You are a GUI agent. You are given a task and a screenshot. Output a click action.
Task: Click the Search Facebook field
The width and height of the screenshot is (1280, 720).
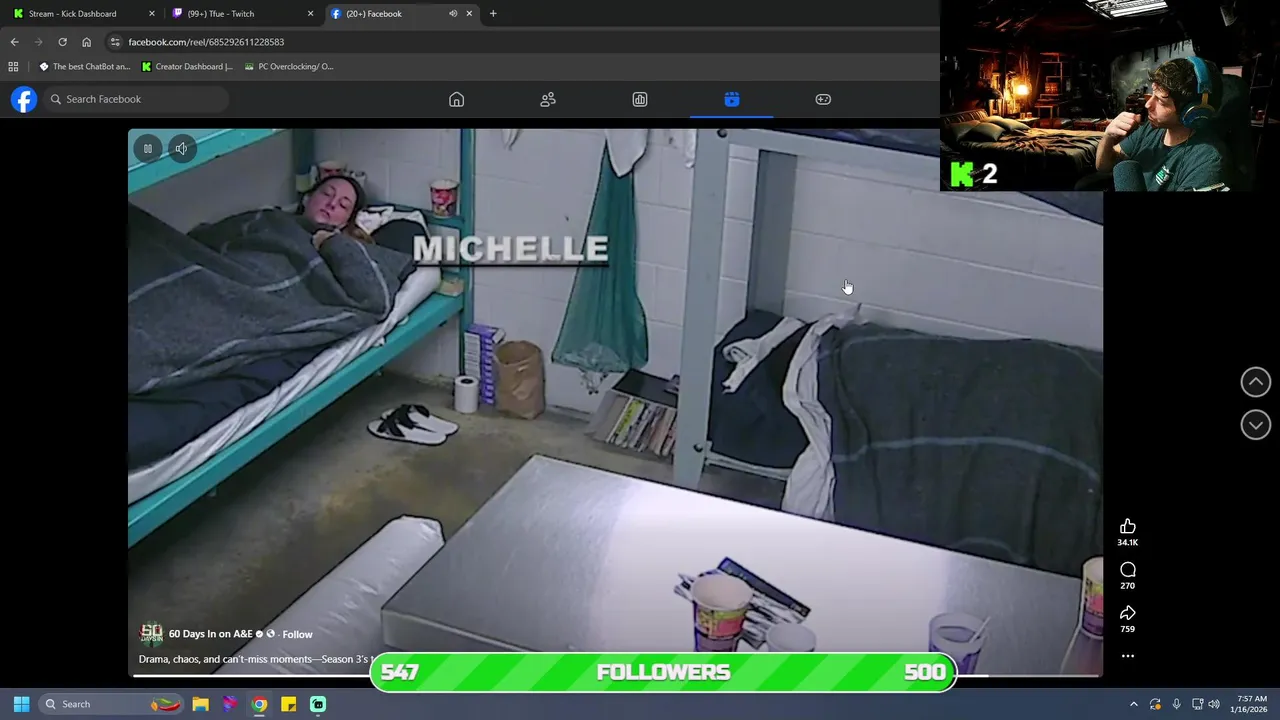[x=136, y=99]
